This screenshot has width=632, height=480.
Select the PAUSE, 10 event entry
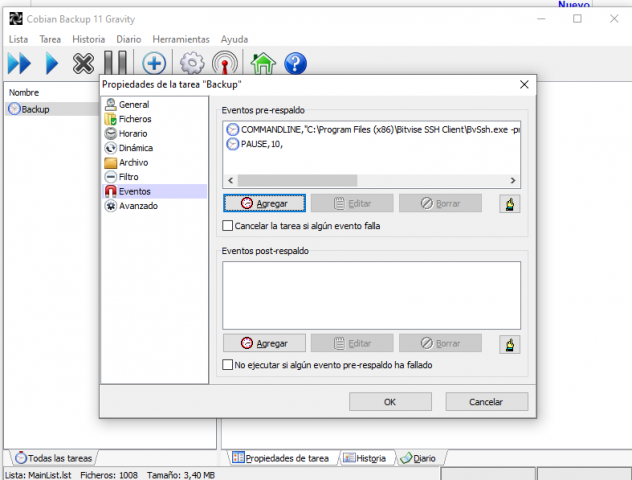[255, 144]
